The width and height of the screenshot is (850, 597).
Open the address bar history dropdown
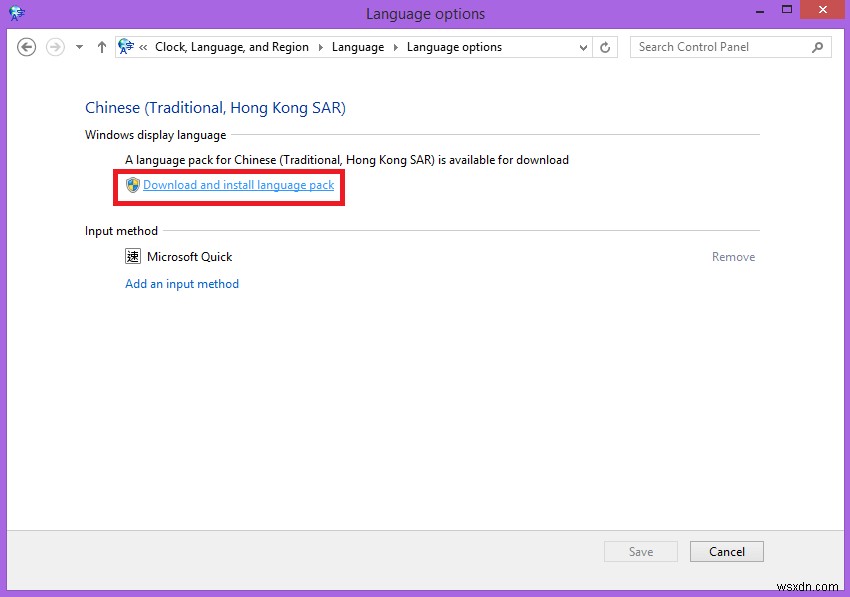coord(583,47)
